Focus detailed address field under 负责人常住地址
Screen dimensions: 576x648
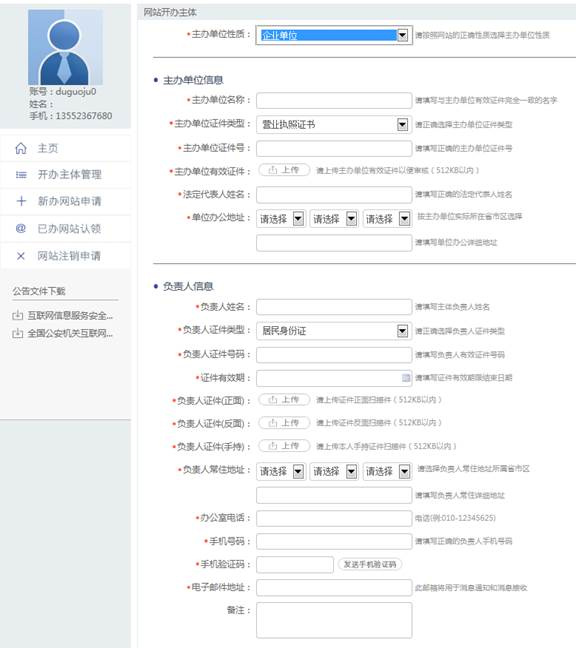tap(334, 495)
